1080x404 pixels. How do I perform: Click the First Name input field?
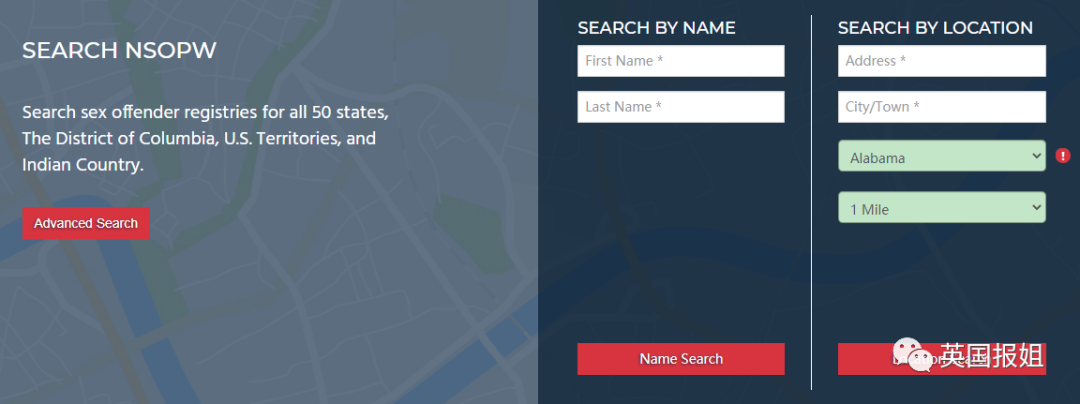[681, 61]
